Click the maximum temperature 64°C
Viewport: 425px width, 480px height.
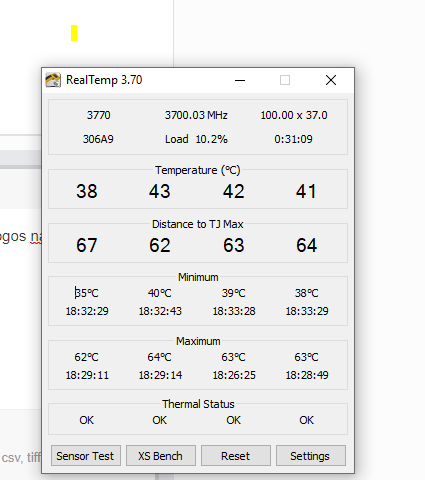coord(160,357)
